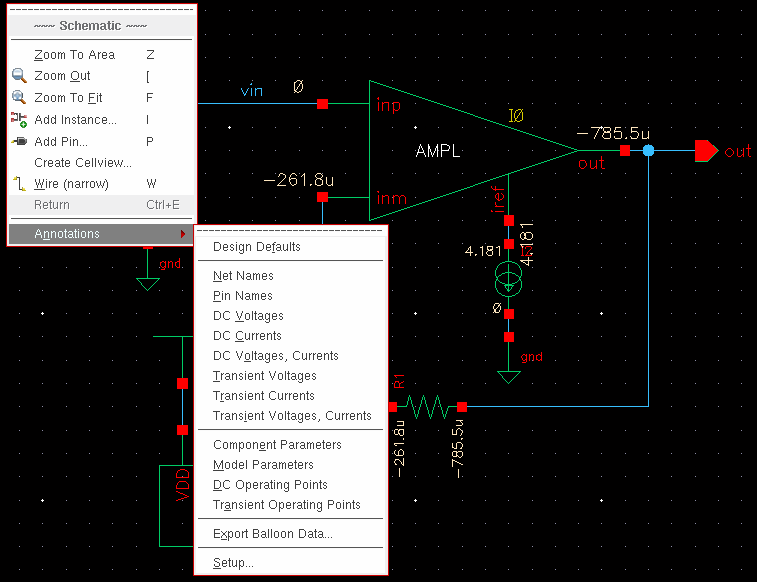Click the Add Pin icon
This screenshot has width=757, height=582.
point(19,142)
